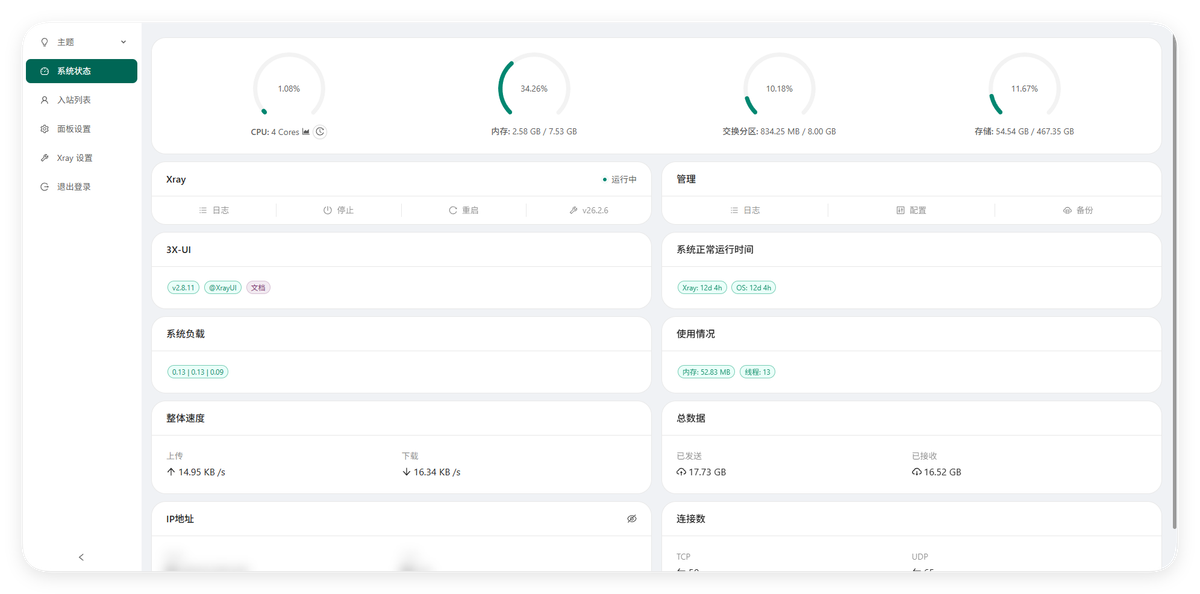Click the 运行中 running status indicator
Screen dimensions: 1200x594
pos(620,180)
